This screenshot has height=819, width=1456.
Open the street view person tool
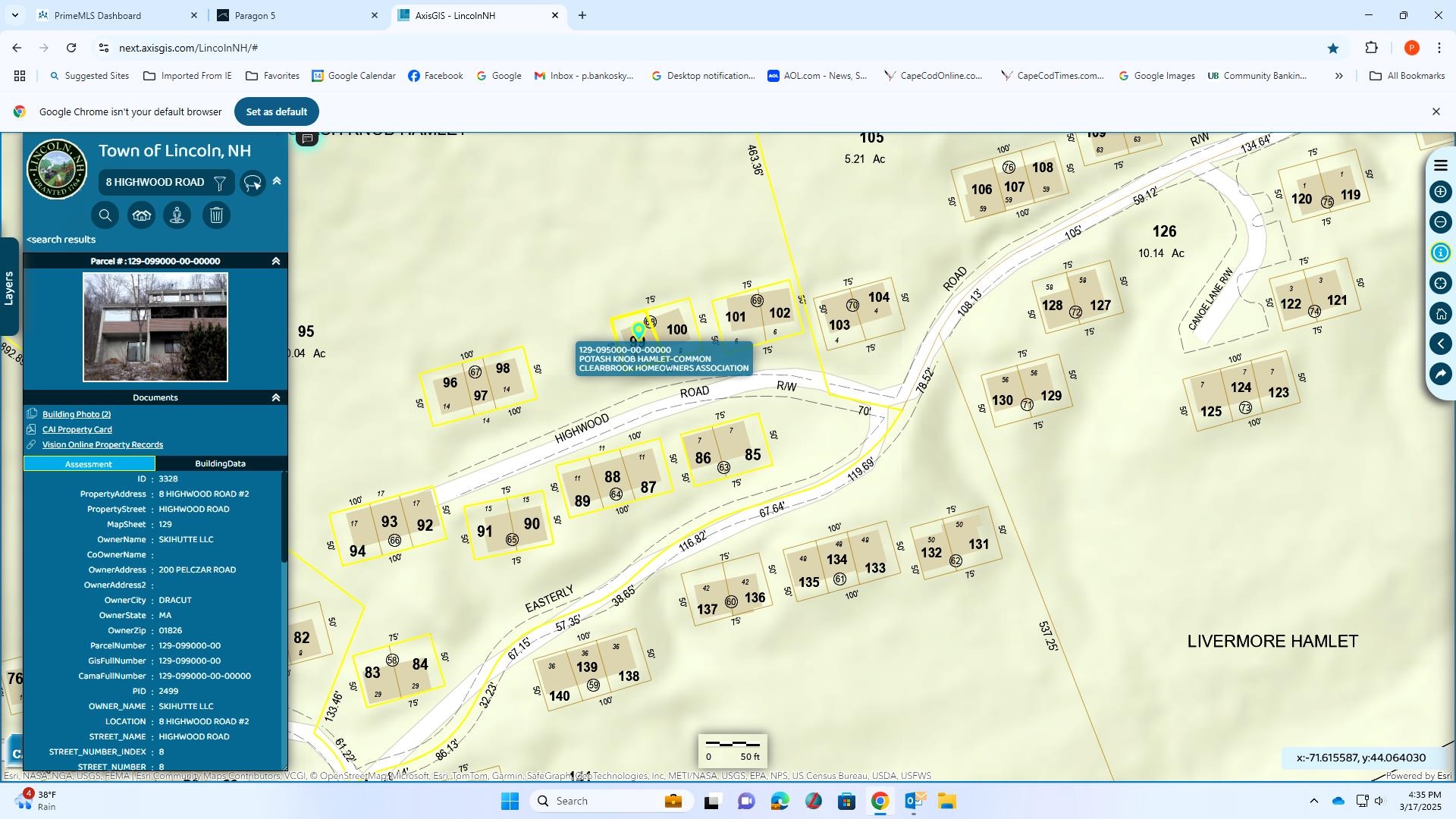pos(177,215)
